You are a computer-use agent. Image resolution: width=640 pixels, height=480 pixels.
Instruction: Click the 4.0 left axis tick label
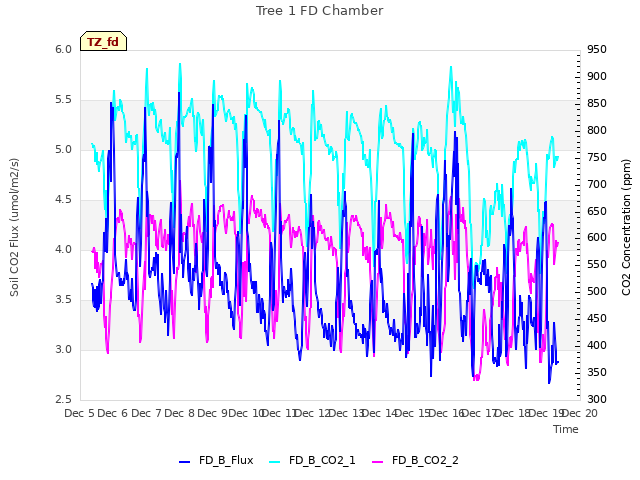click(63, 250)
